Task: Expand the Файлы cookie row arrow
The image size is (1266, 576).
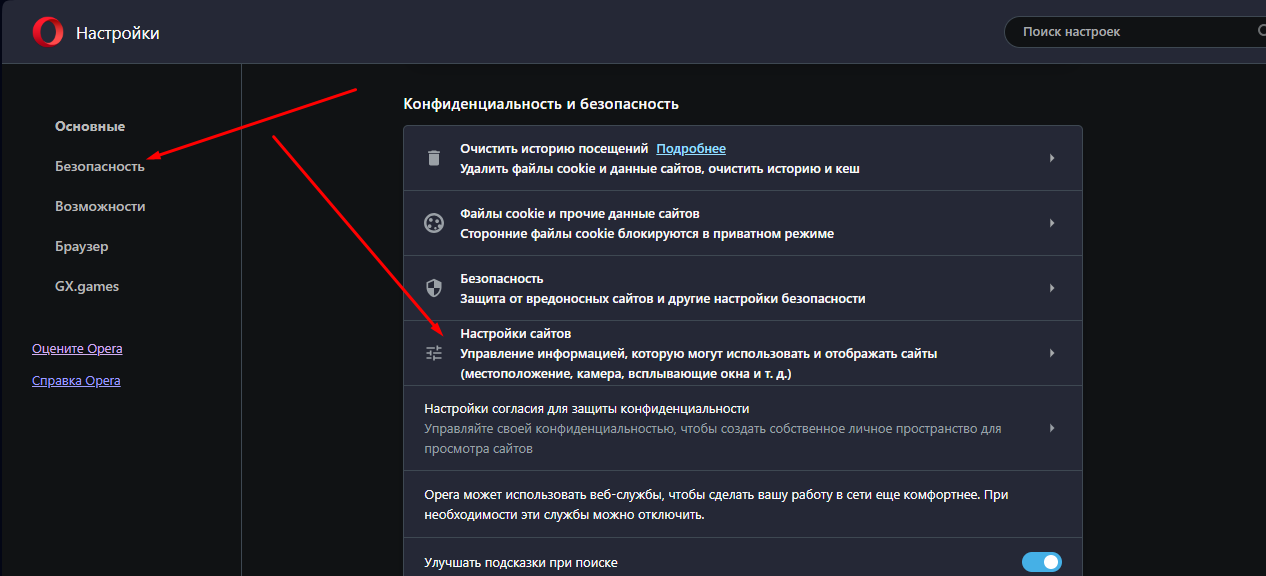Action: pos(1052,223)
